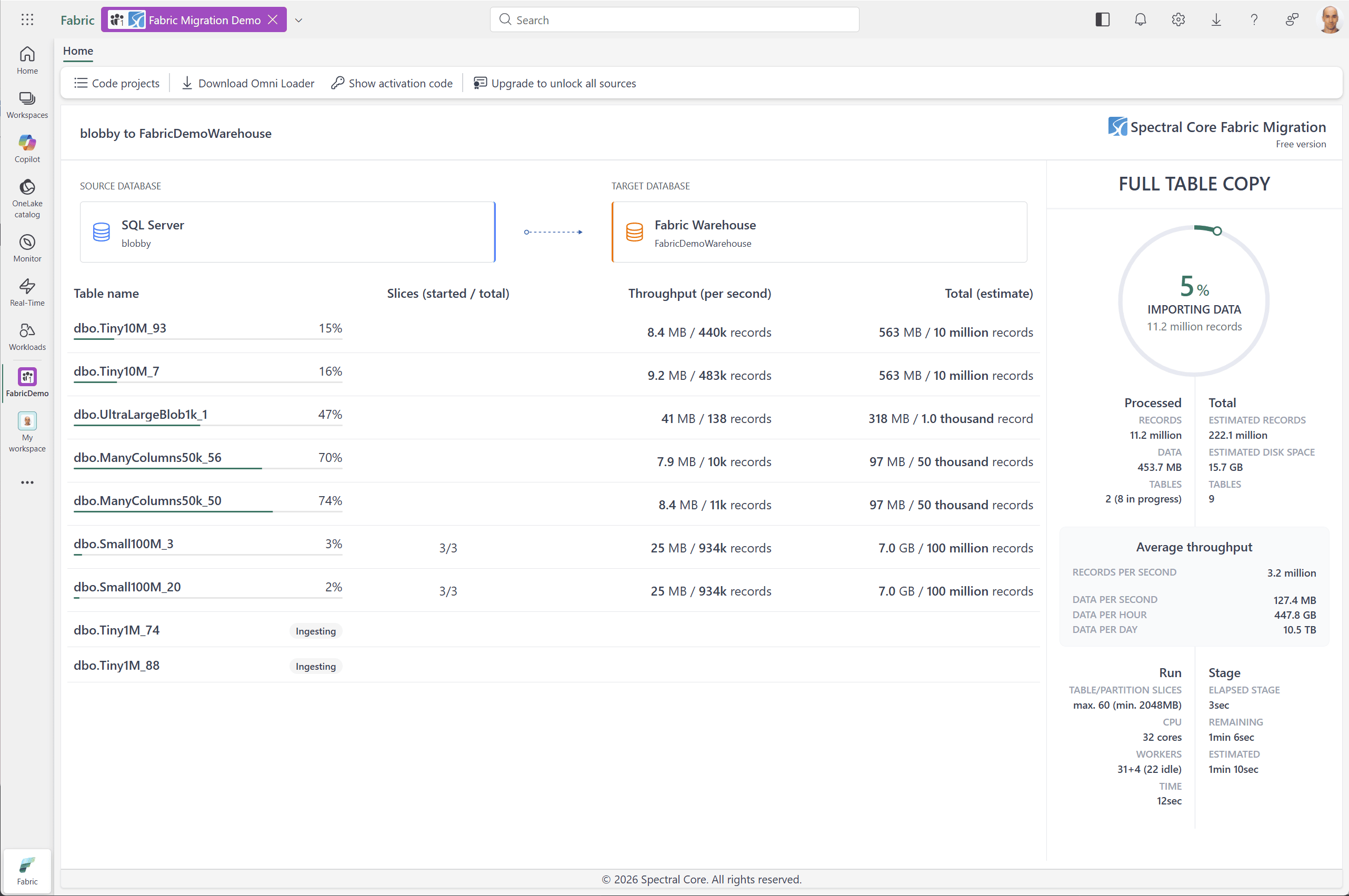1349x896 pixels.
Task: Toggle the layout panel icon in header
Action: tap(1102, 20)
